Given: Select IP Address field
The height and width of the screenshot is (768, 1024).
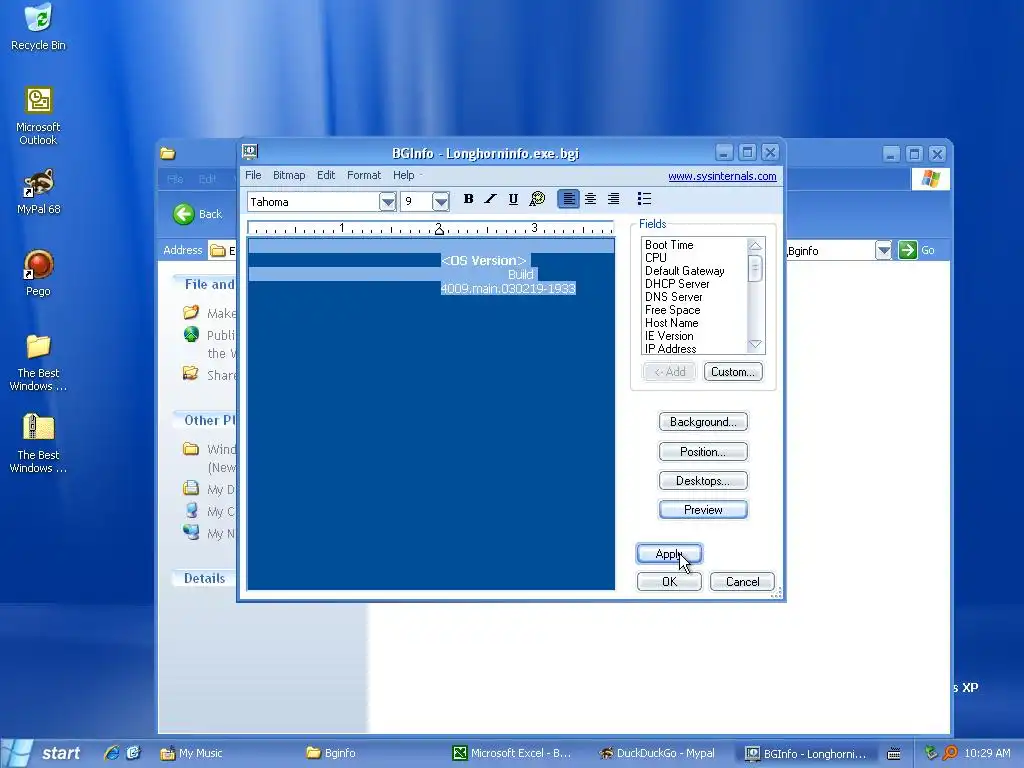Looking at the screenshot, I should click(x=670, y=349).
